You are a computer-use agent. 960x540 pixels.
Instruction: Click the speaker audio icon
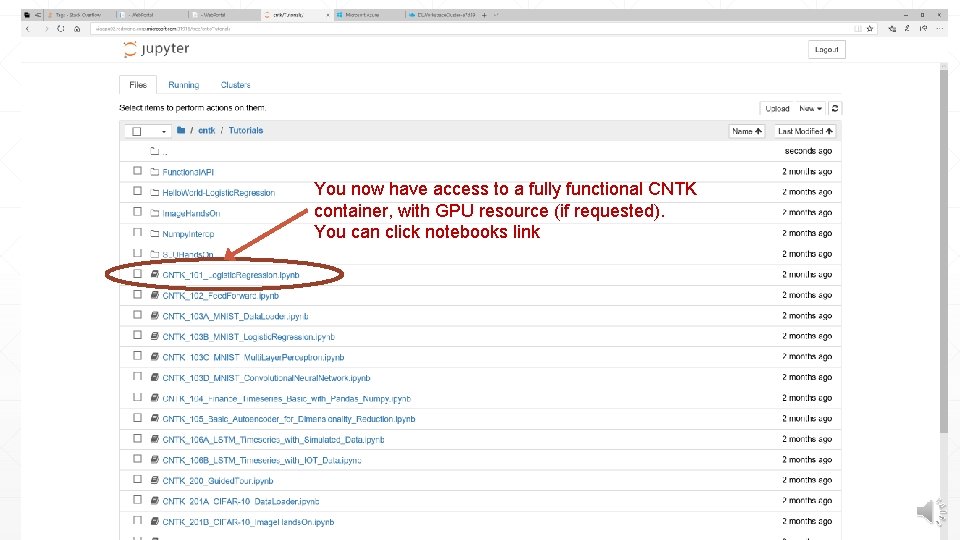tap(931, 512)
